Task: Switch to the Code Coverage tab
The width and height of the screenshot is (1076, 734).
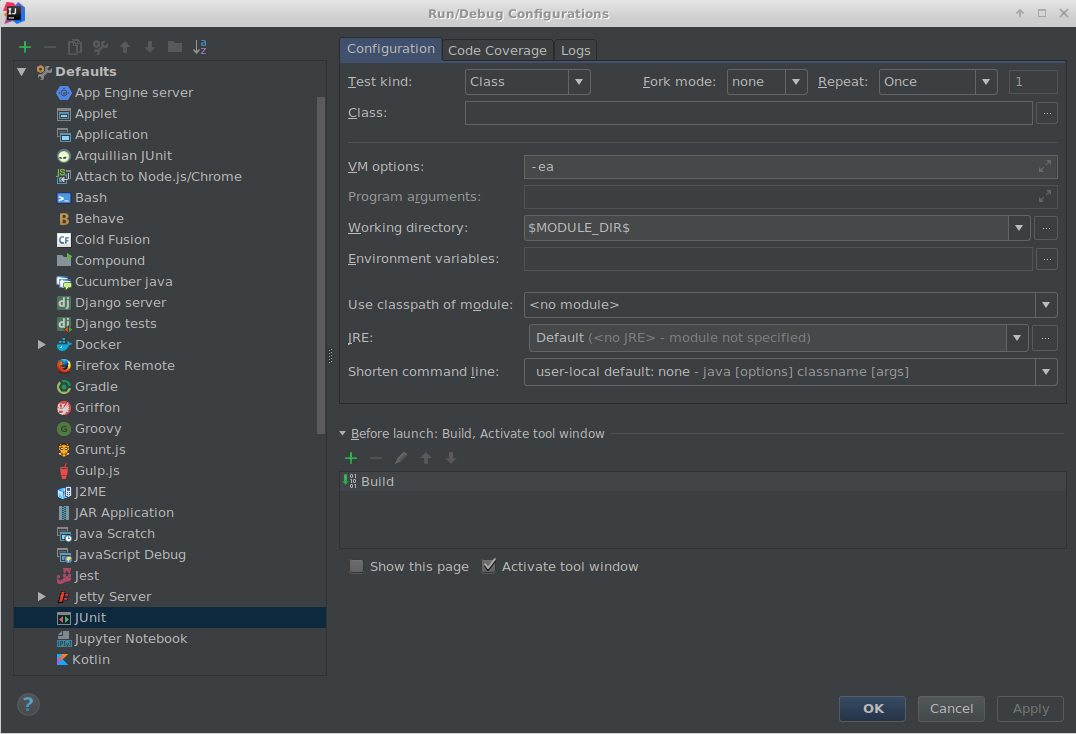Action: pyautogui.click(x=497, y=51)
